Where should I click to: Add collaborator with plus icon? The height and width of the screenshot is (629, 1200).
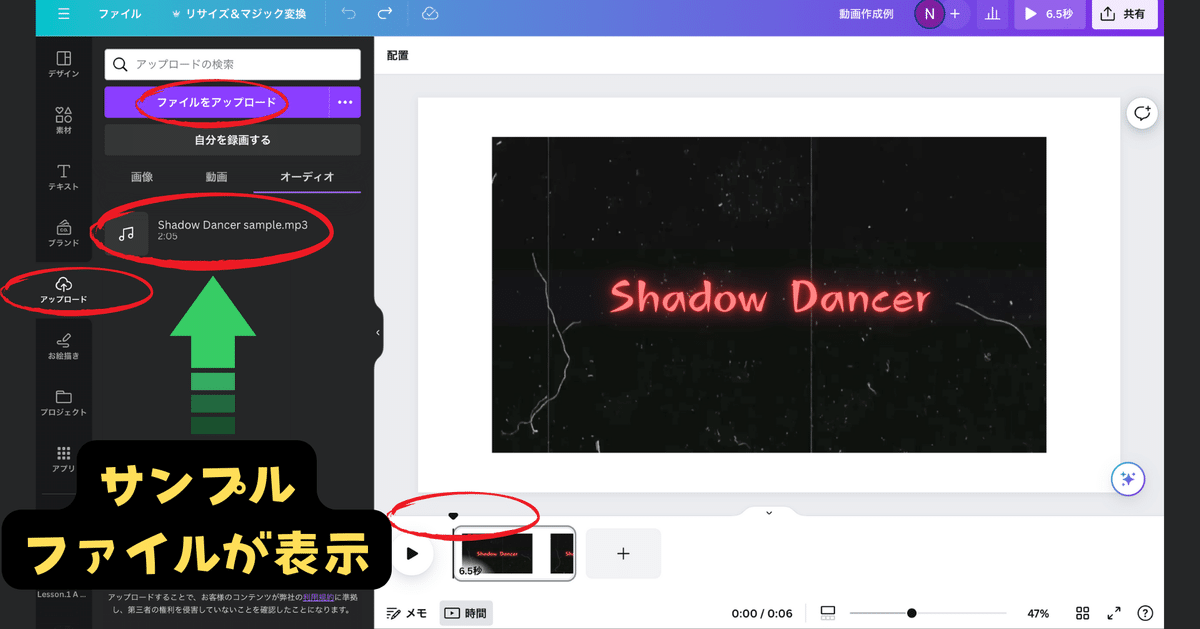click(x=955, y=14)
